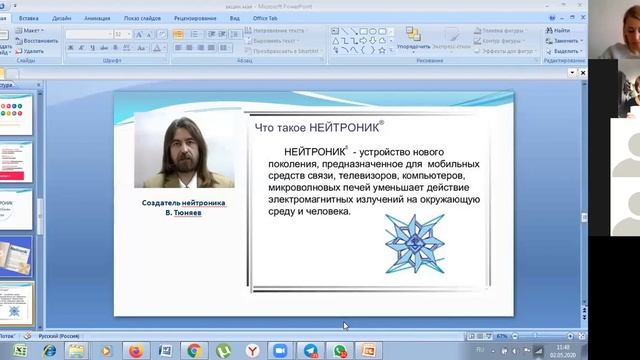Justify the paragraph text

tap(211, 48)
